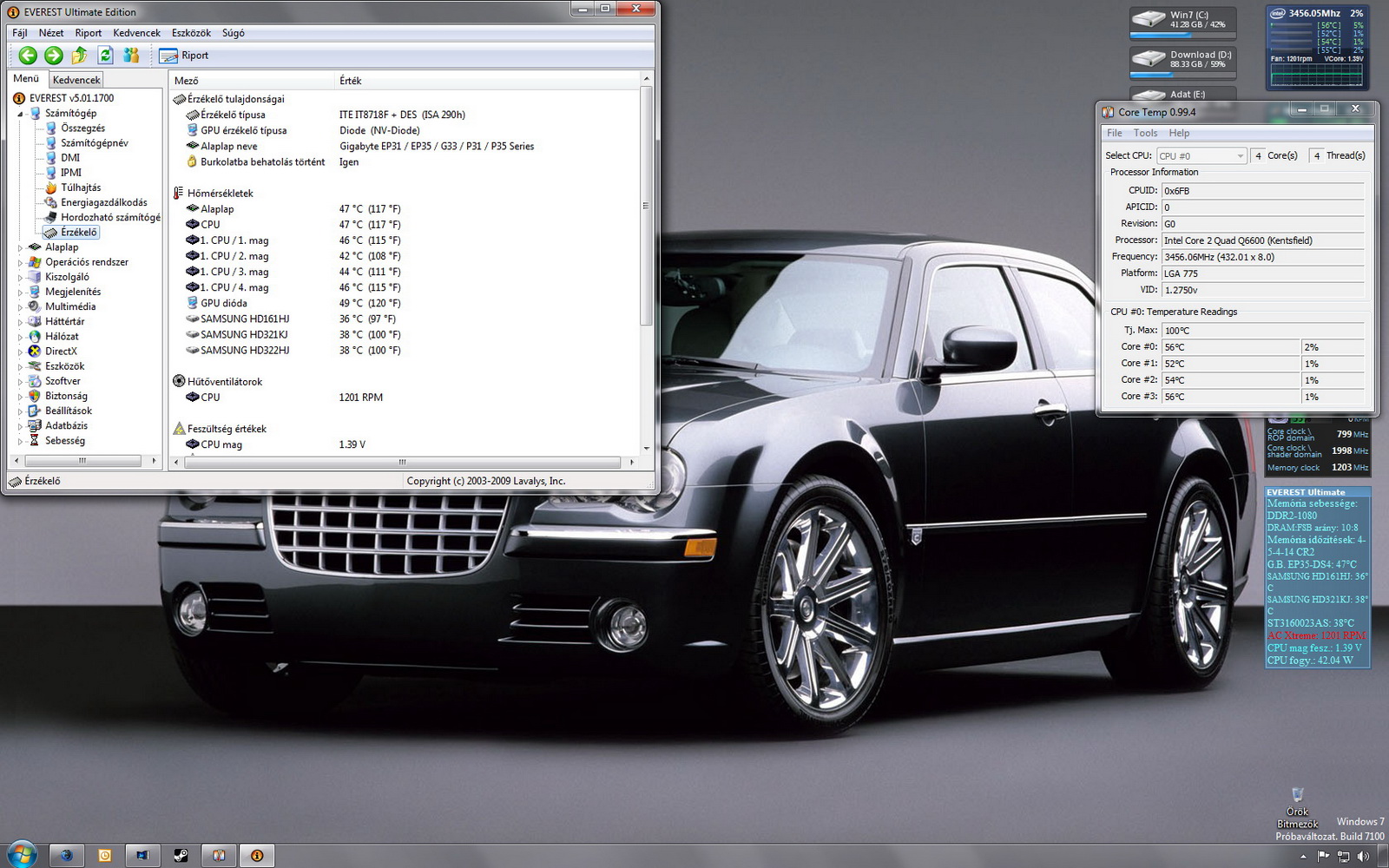Open the Help menu in Core Temp
This screenshot has height=868, width=1389.
(1179, 133)
